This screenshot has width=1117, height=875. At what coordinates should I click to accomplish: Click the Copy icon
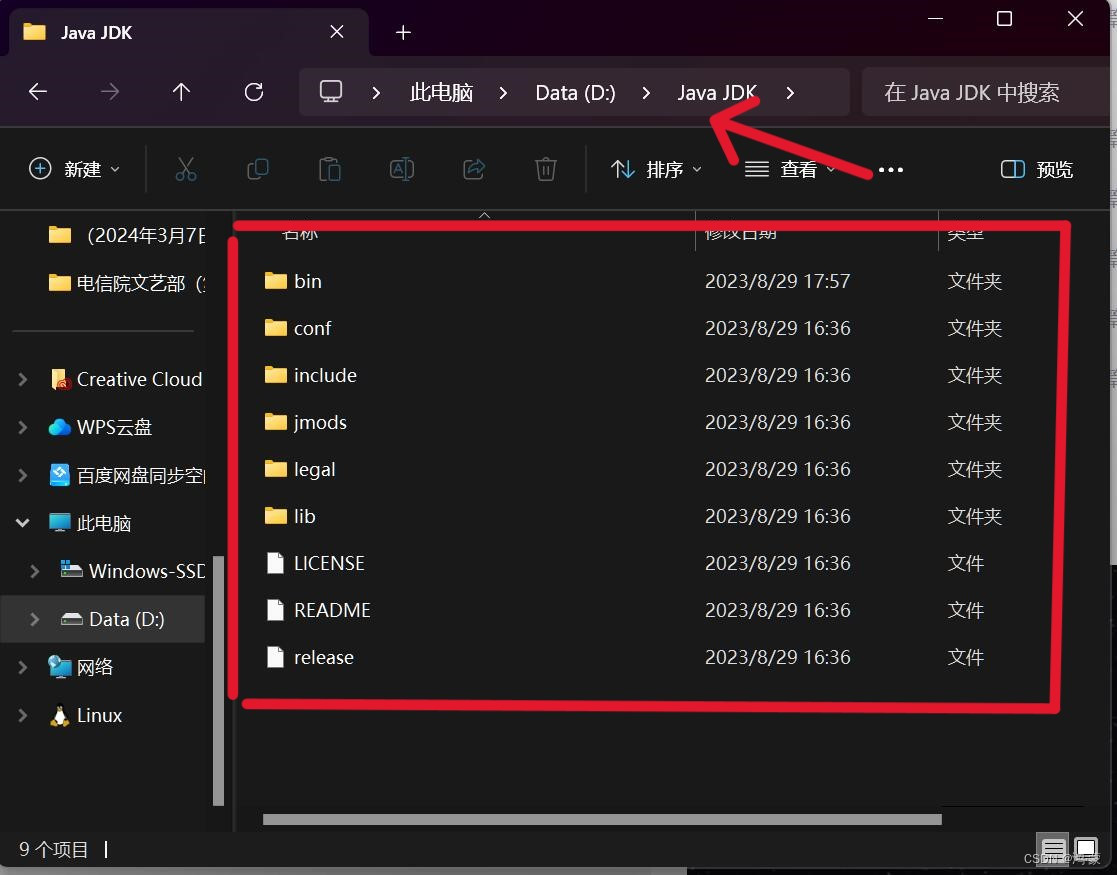(257, 170)
